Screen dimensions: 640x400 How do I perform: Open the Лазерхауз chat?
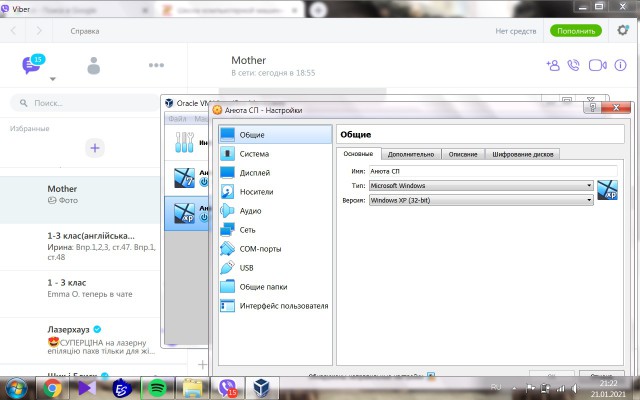(81, 340)
